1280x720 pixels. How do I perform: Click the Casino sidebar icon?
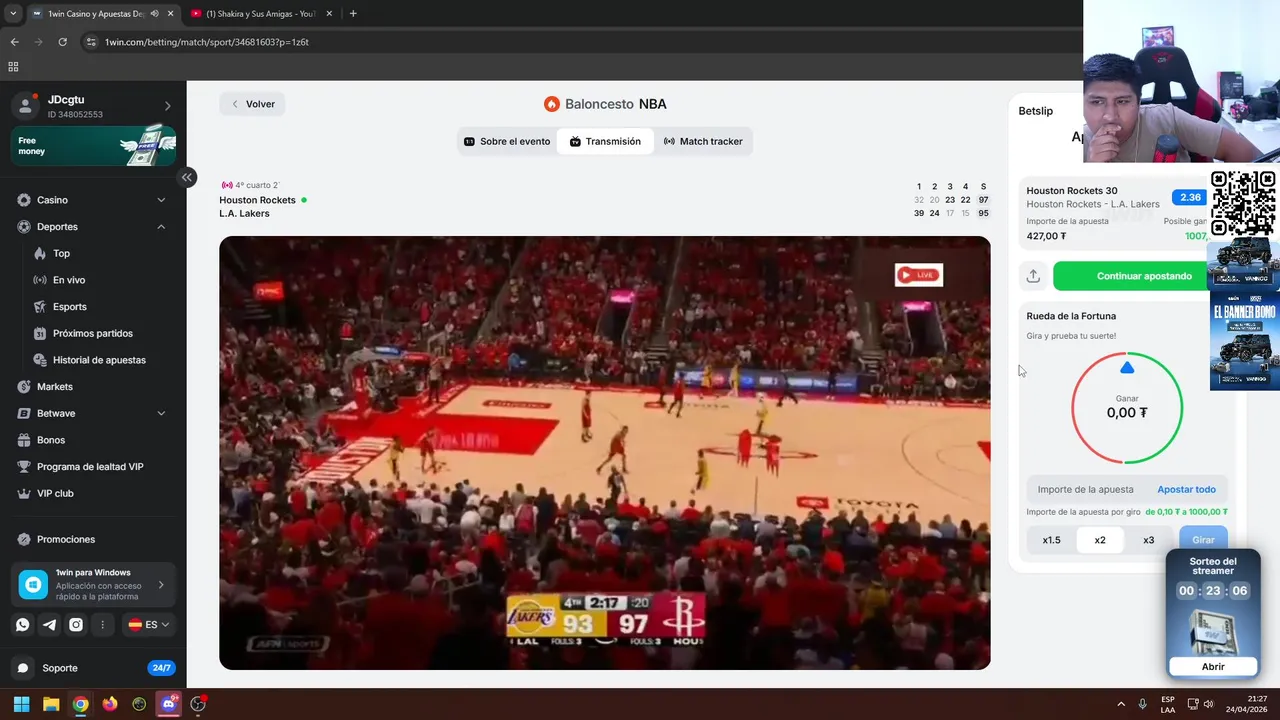[x=24, y=200]
